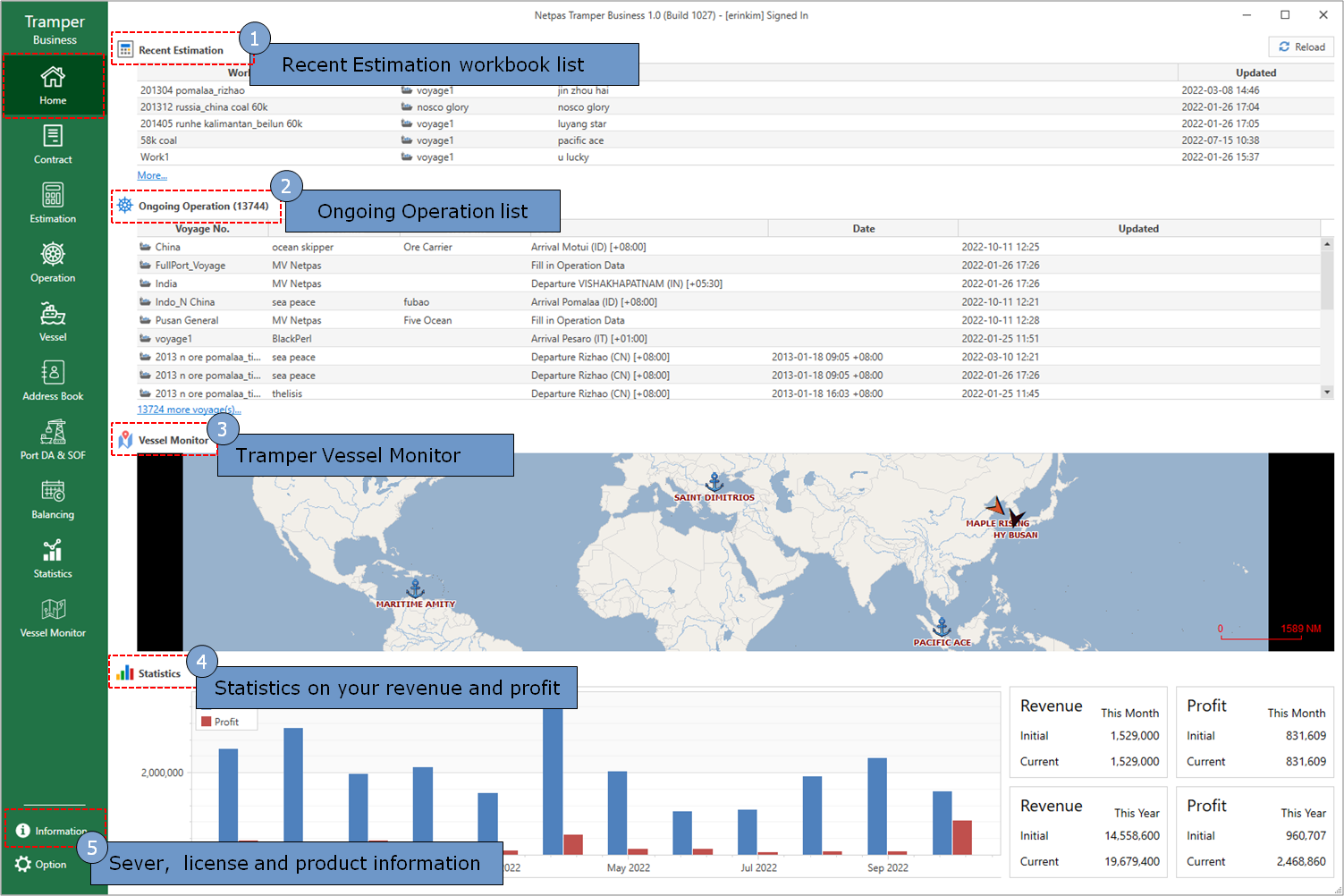The height and width of the screenshot is (896, 1344).
Task: Open the Statistics module in sidebar
Action: point(53,558)
